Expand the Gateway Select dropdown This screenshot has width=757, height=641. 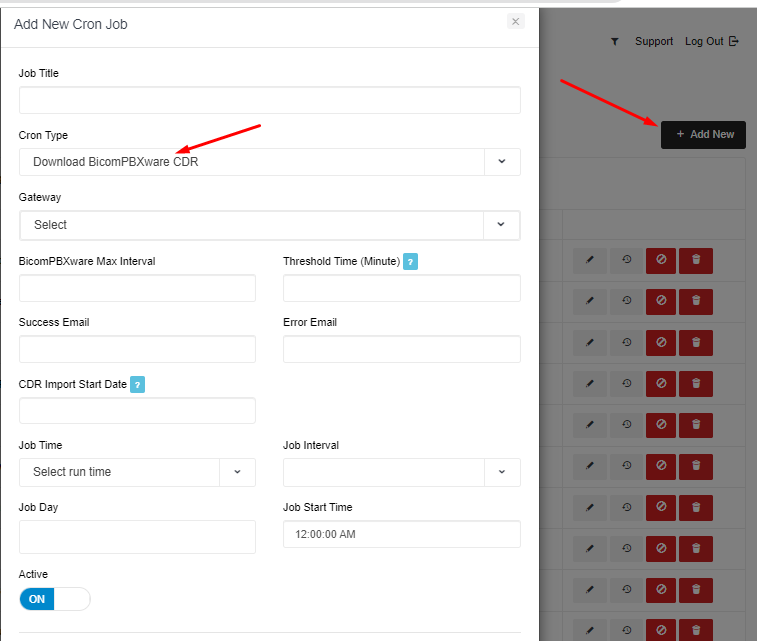tap(269, 225)
